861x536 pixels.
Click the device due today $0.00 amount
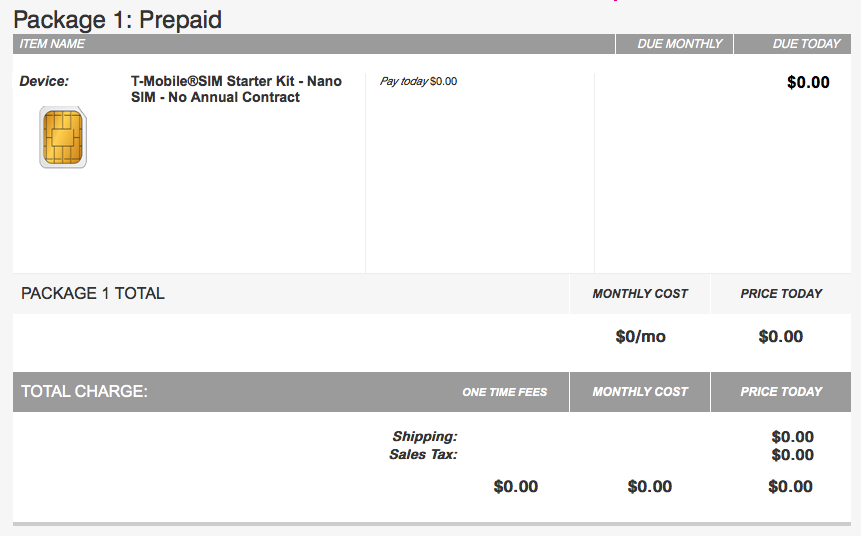[x=808, y=82]
